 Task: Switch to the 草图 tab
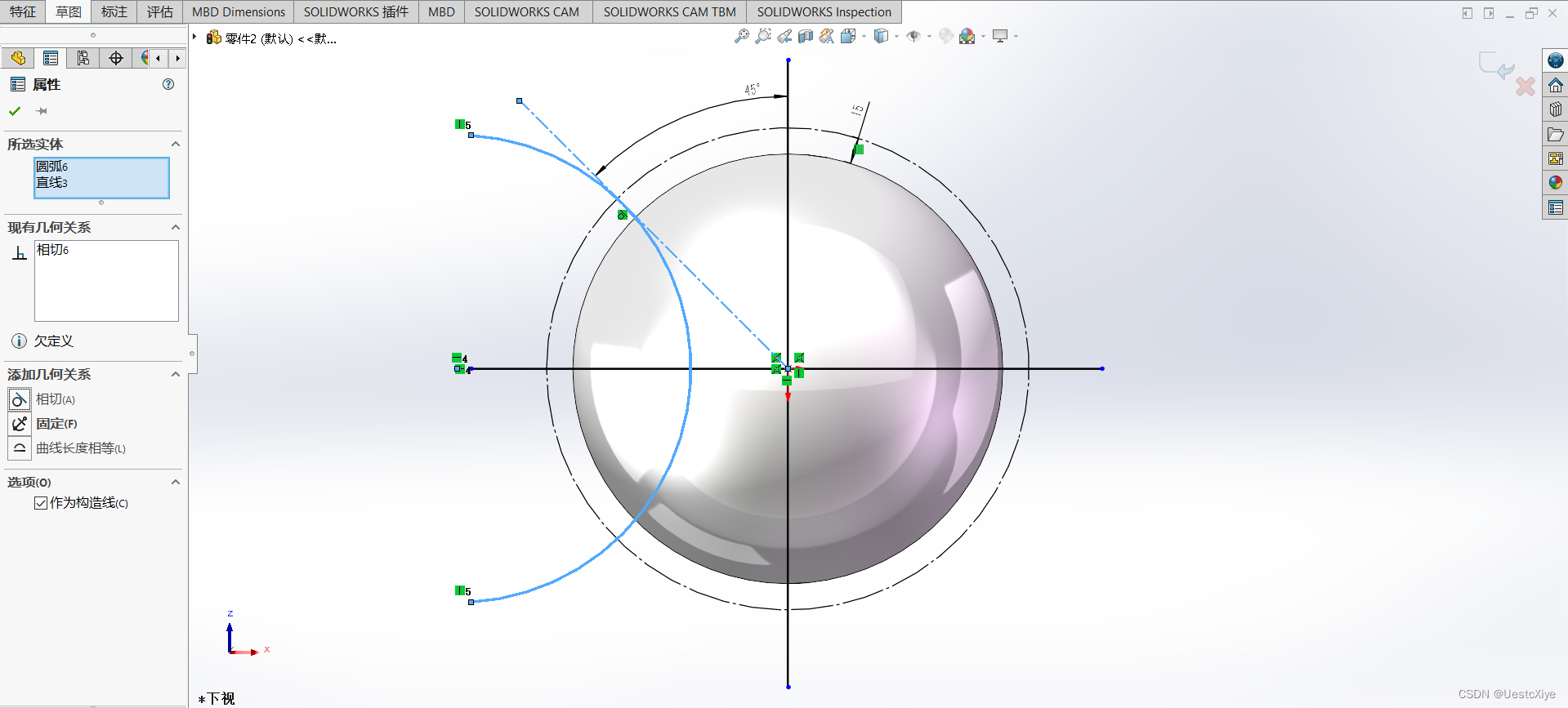[69, 11]
